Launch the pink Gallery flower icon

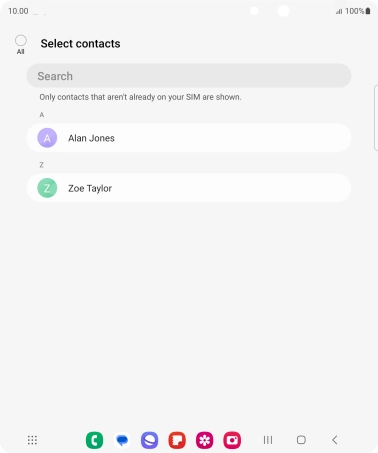point(204,440)
